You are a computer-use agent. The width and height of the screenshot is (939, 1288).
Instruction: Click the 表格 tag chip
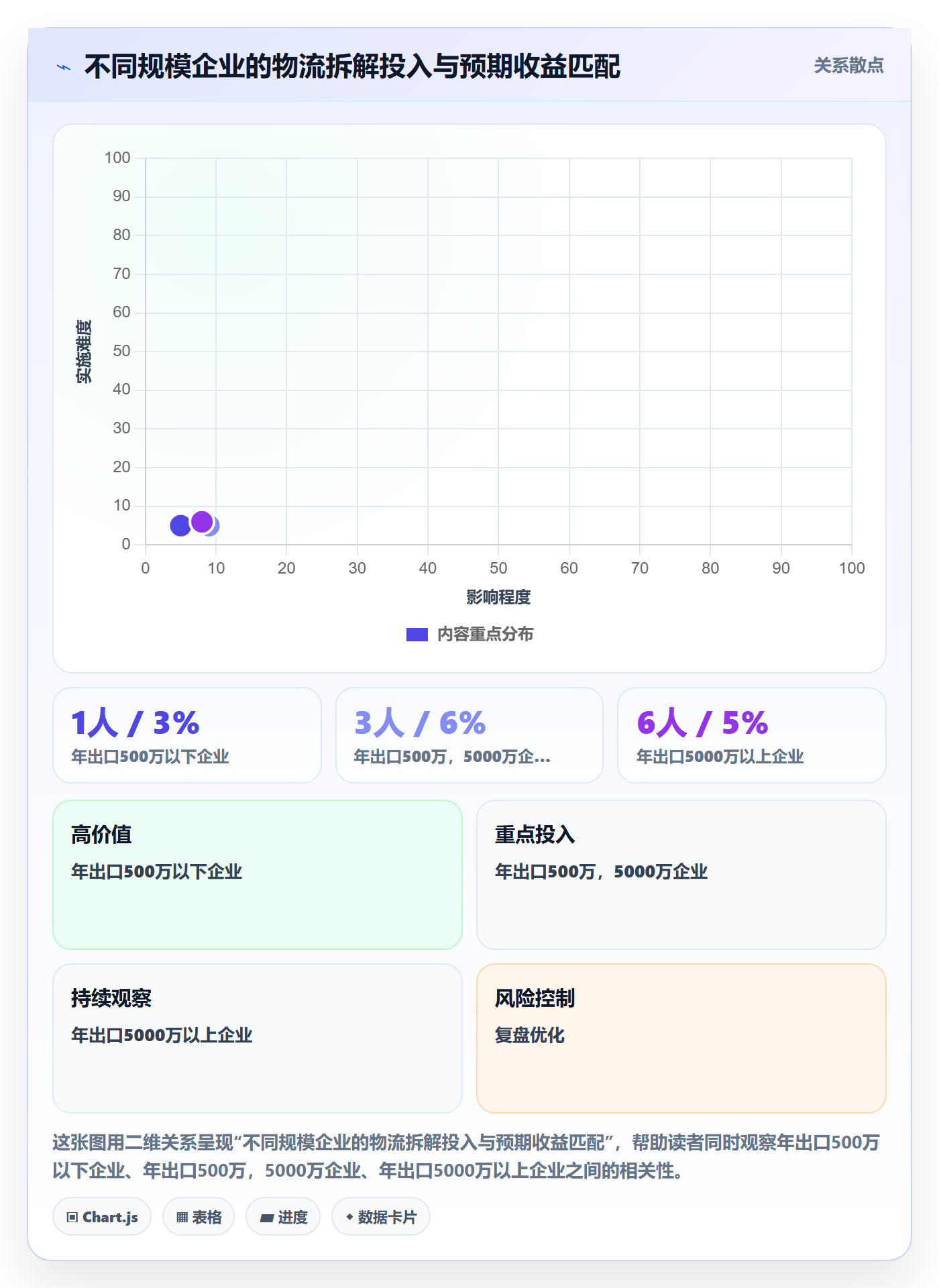[199, 1217]
